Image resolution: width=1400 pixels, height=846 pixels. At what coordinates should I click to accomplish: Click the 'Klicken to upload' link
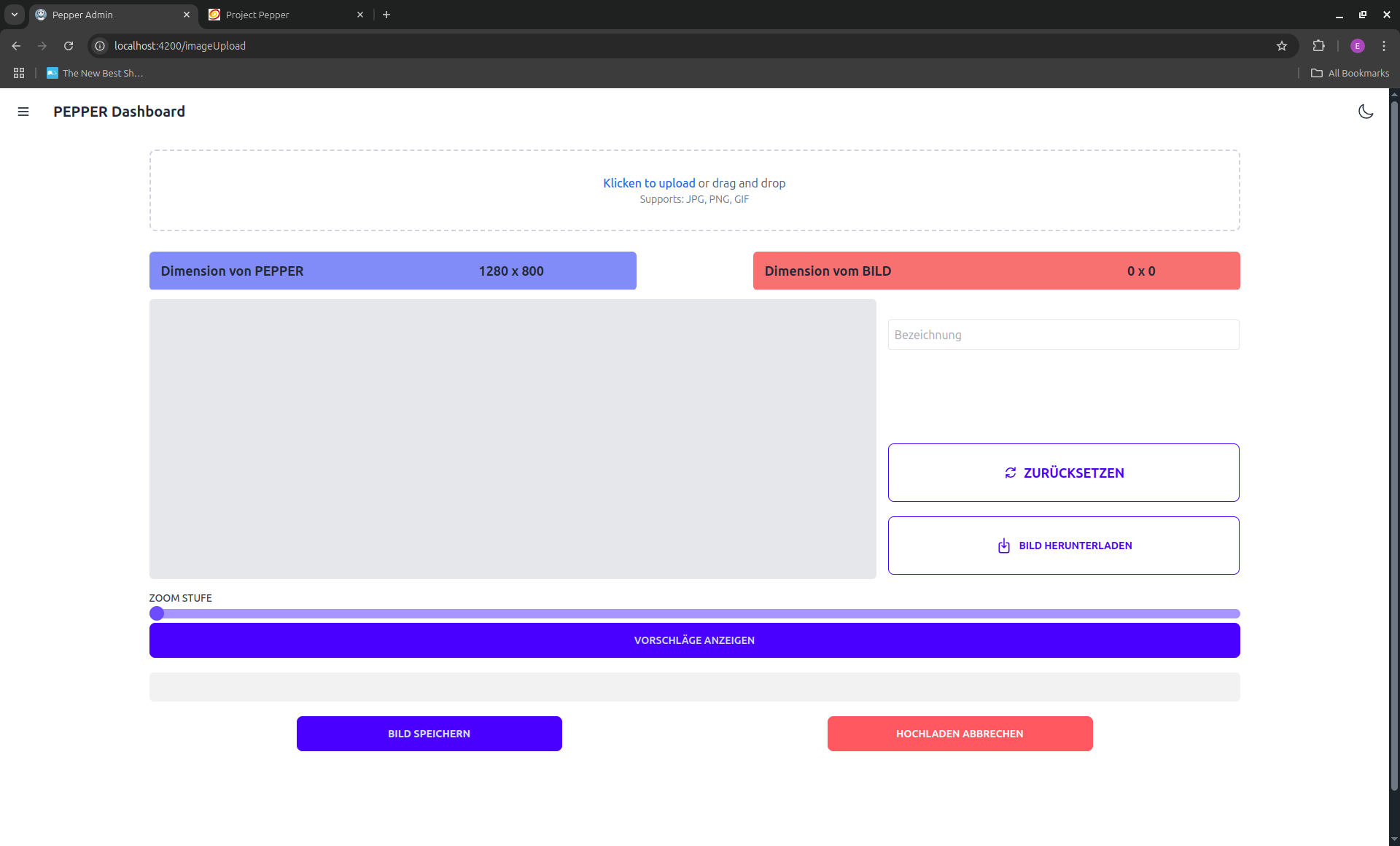click(x=649, y=183)
